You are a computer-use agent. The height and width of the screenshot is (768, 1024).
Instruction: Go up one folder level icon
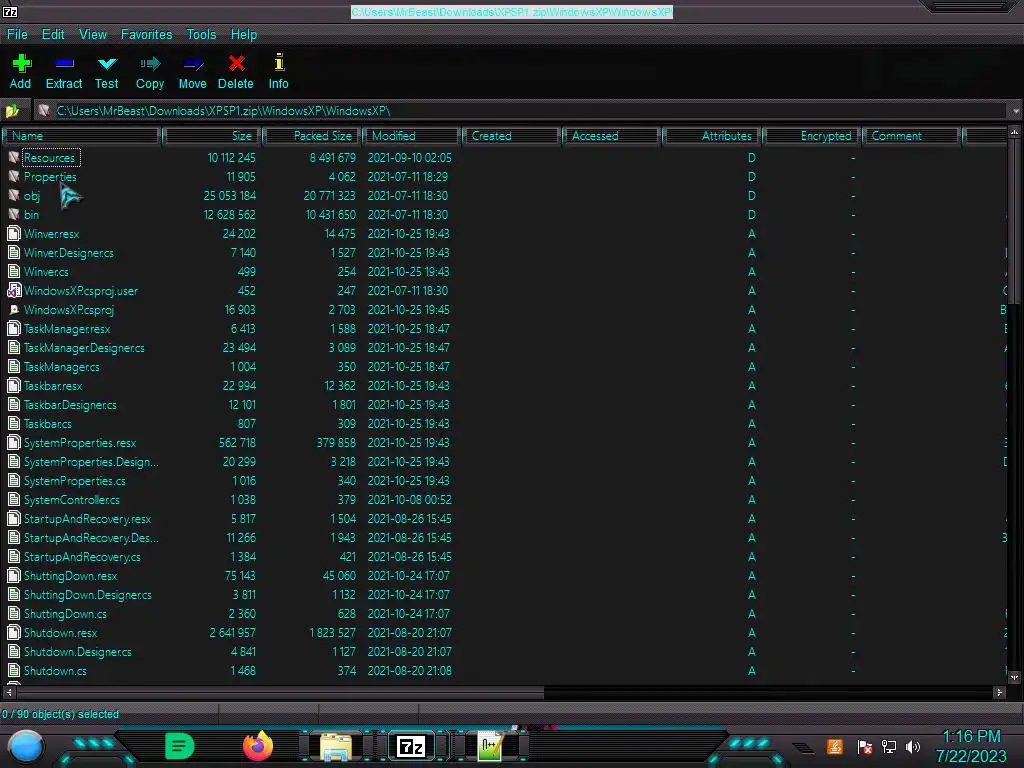point(12,111)
